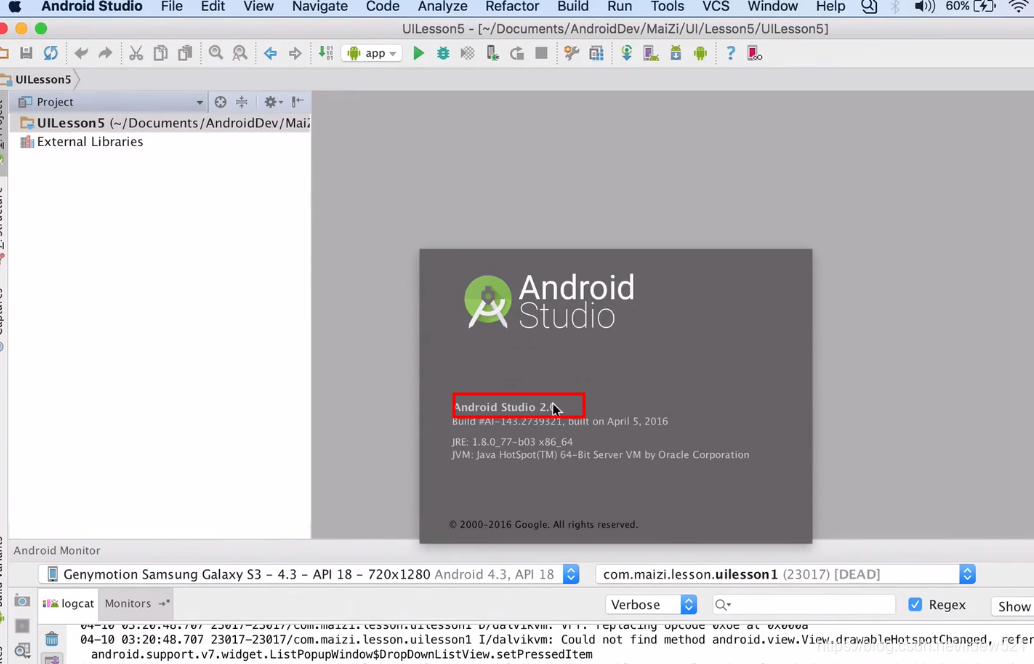
Task: Switch to the Monitors tab
Action: click(x=136, y=603)
